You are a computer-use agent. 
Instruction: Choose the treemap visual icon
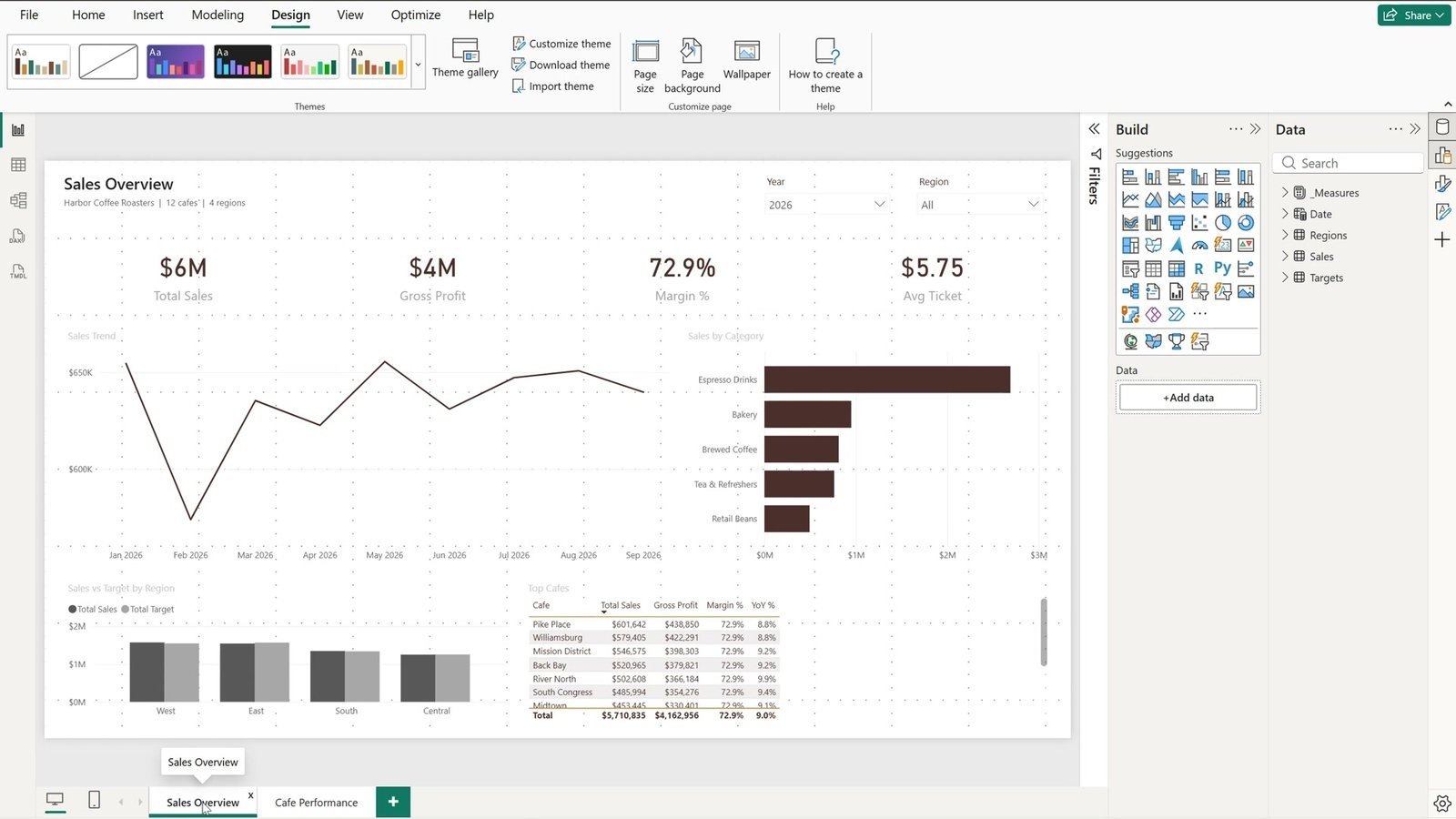pyautogui.click(x=1130, y=245)
